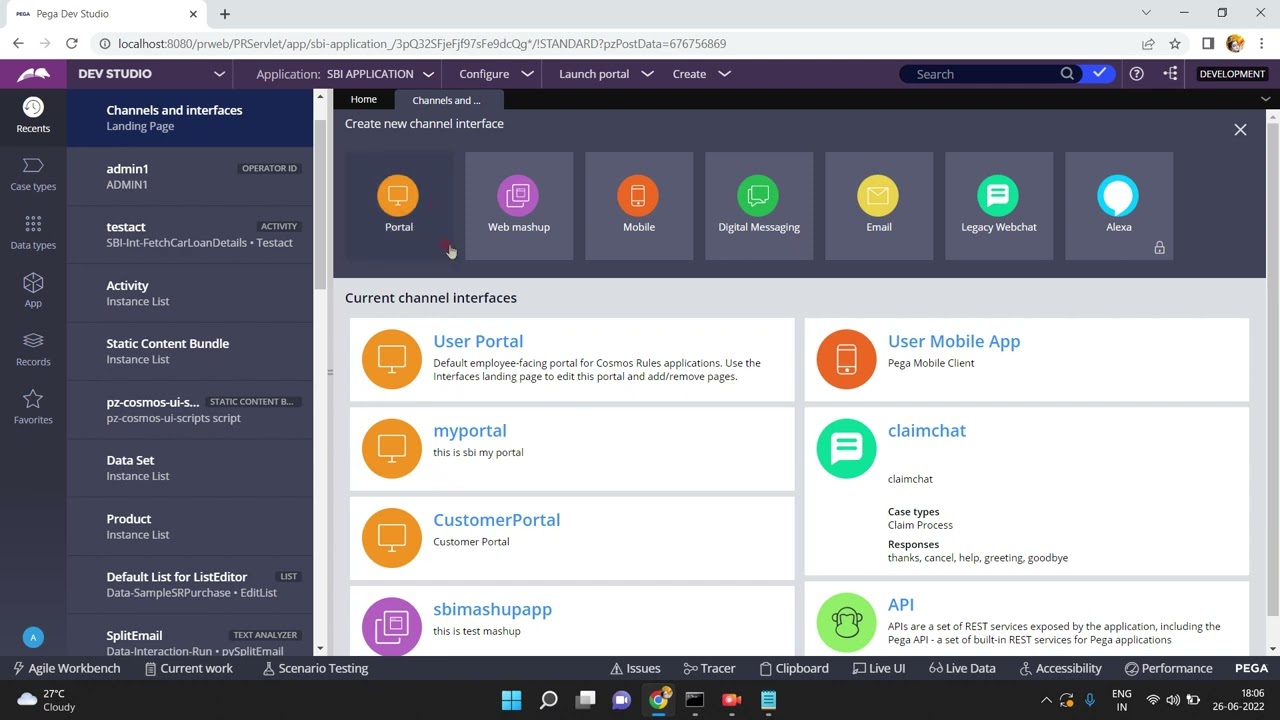Open the Accessibility inspector
The height and width of the screenshot is (720, 1280).
[1059, 668]
